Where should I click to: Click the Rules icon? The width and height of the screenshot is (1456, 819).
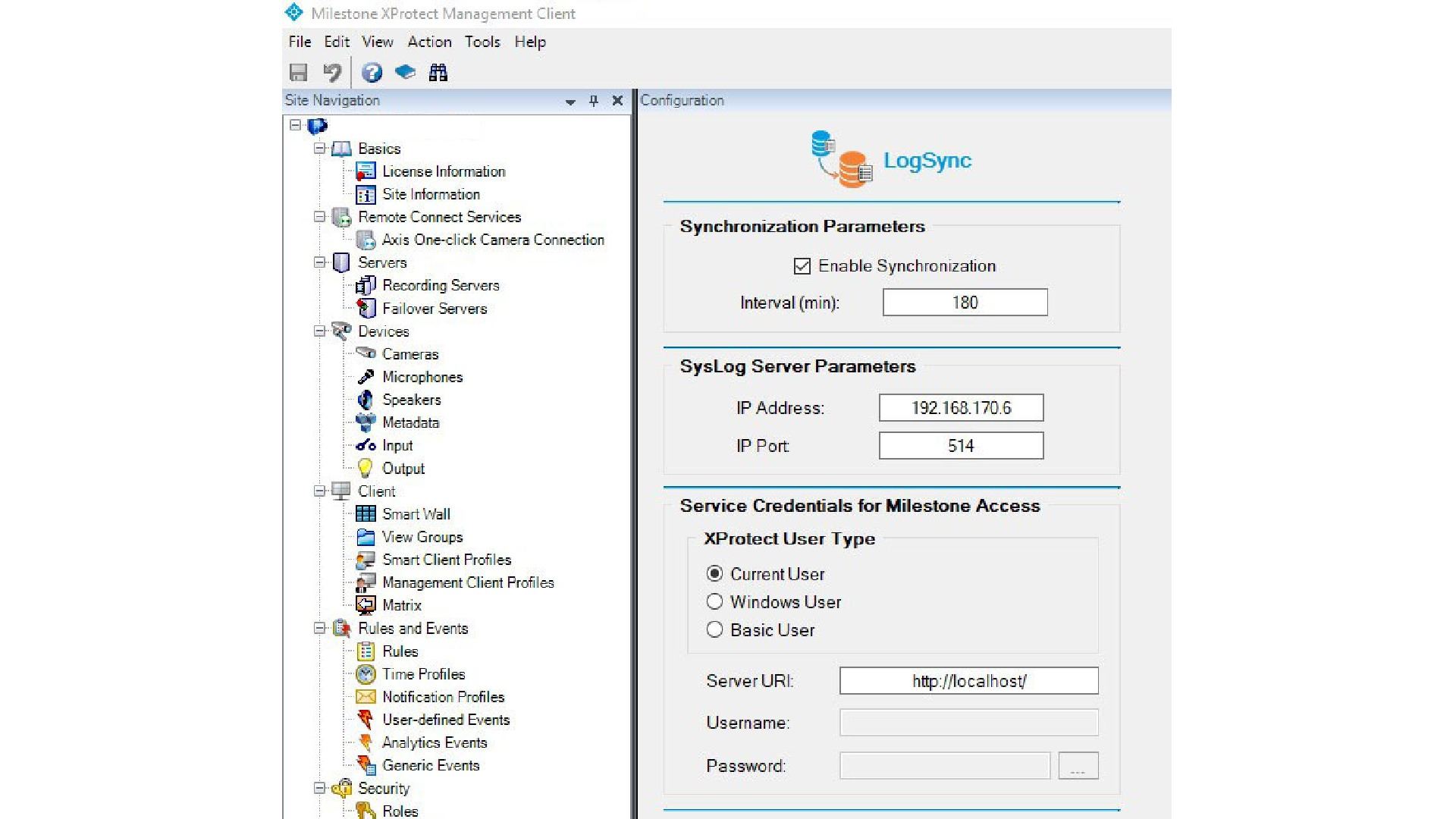click(366, 651)
